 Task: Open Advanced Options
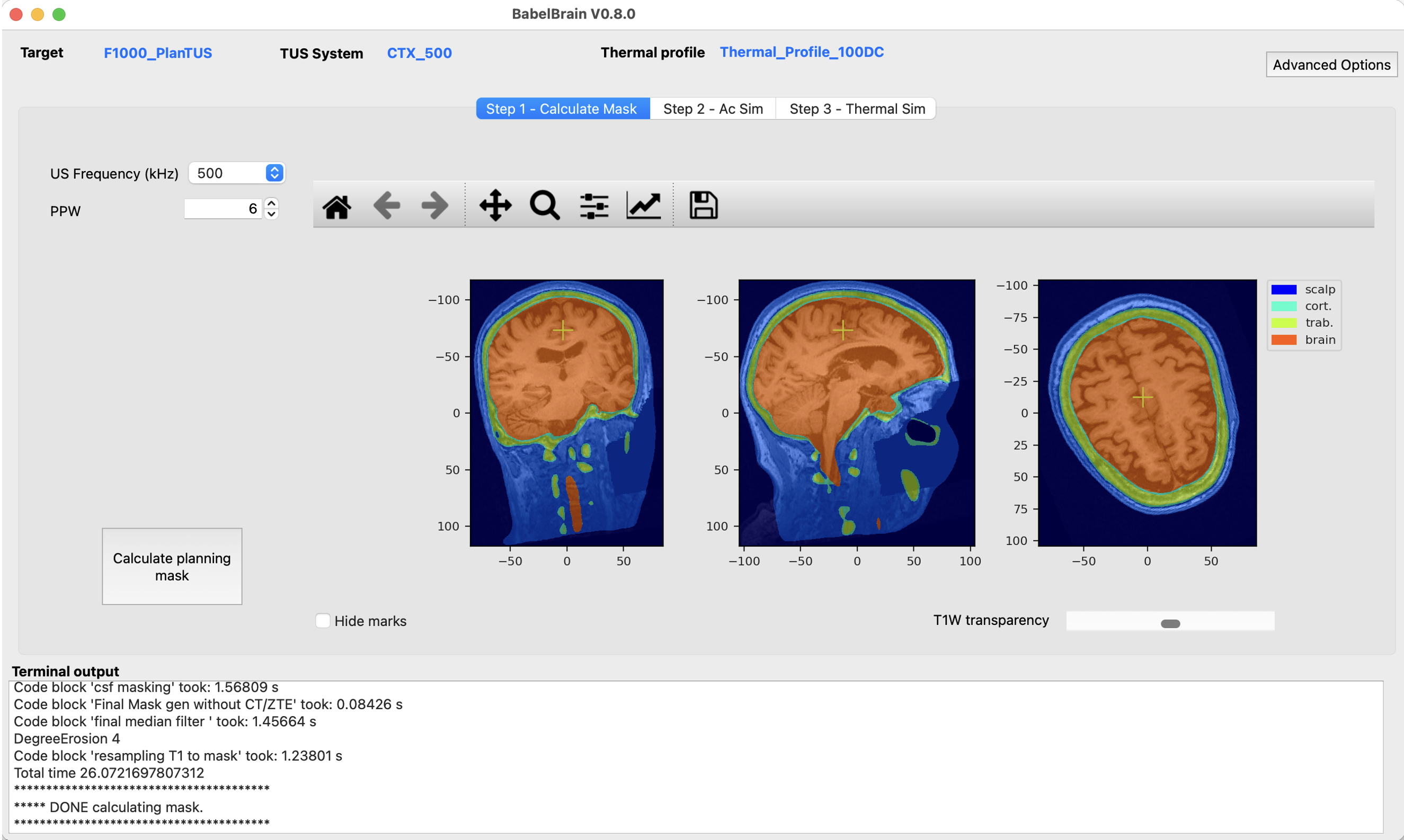pos(1331,65)
